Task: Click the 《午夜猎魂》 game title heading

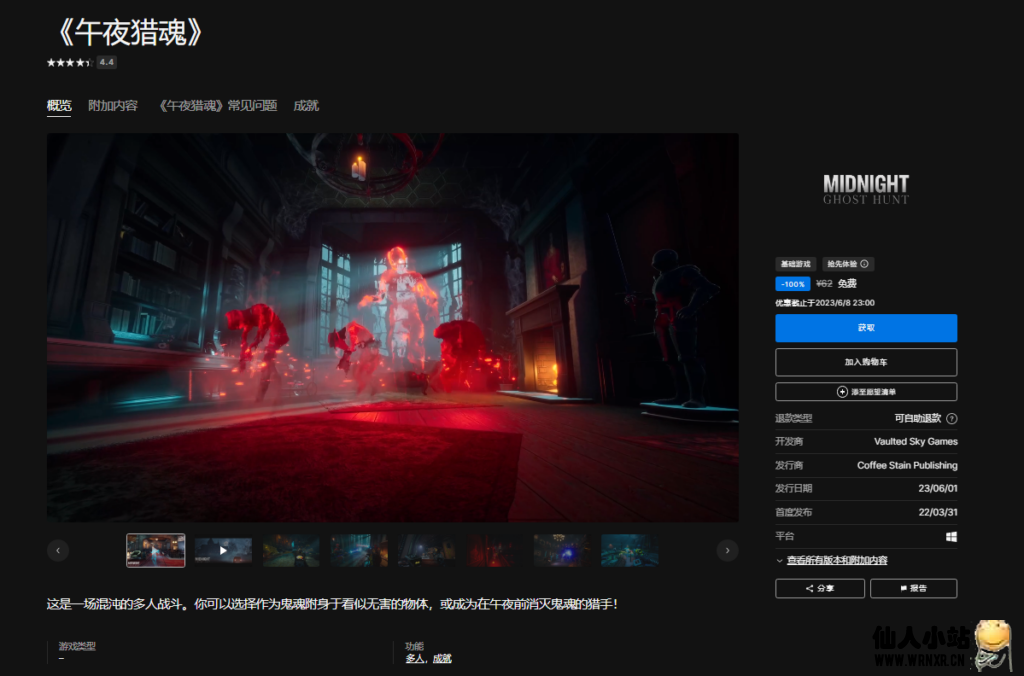Action: [129, 31]
